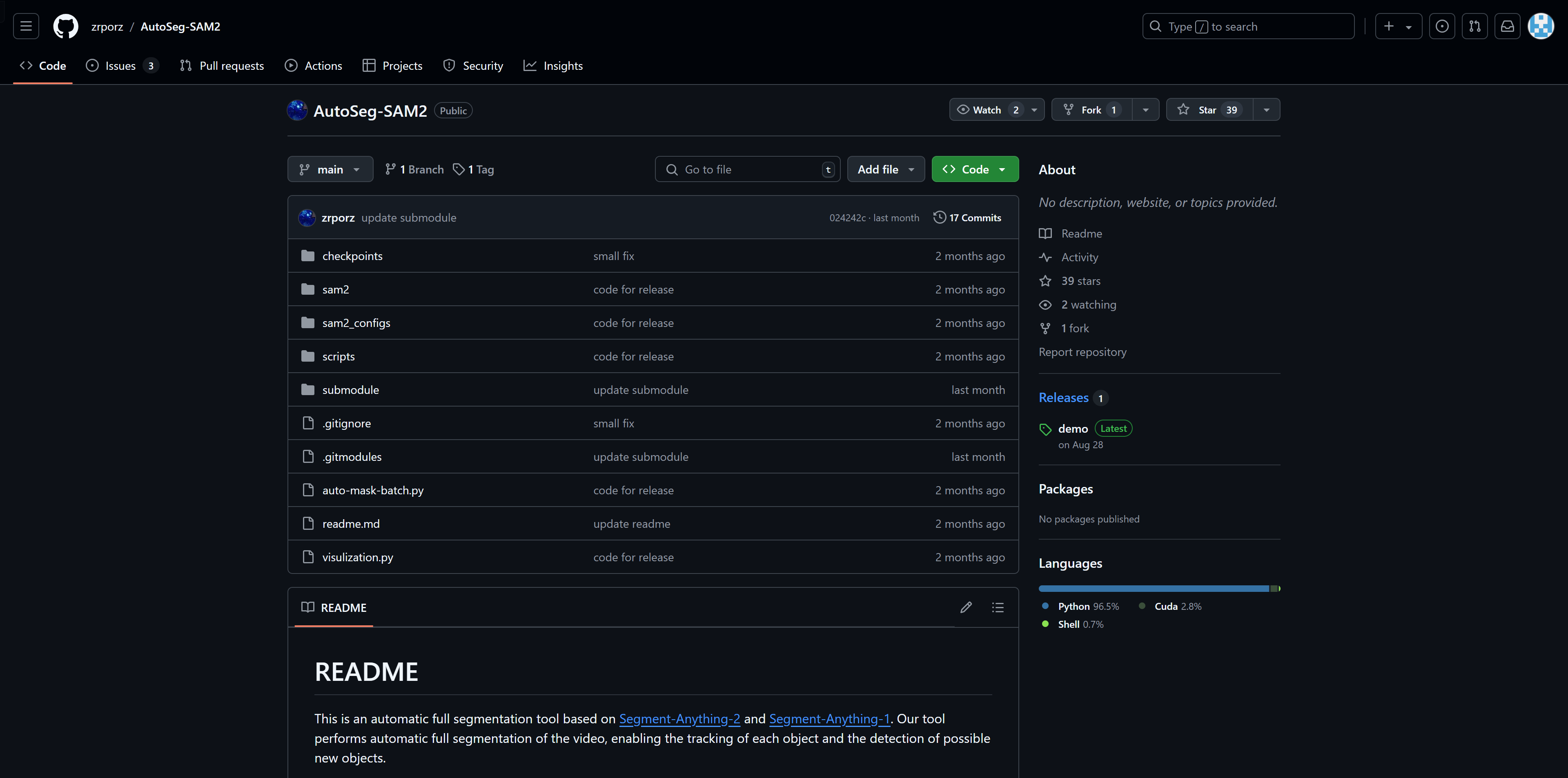Open the 'update submodule' commit message in header
This screenshot has width=1568, height=778.
408,217
